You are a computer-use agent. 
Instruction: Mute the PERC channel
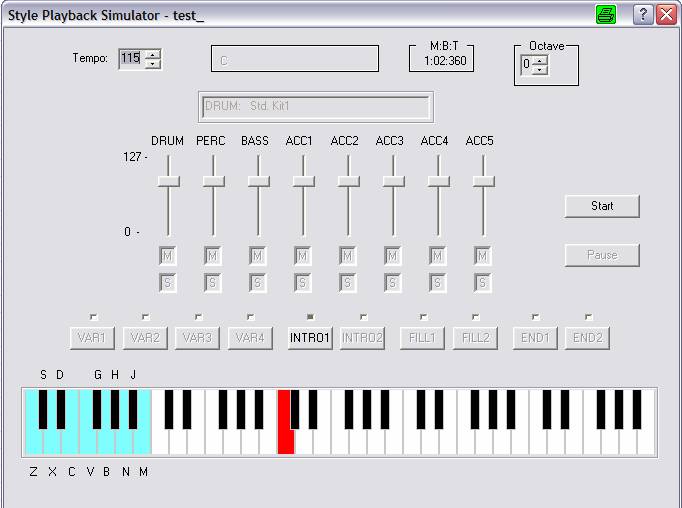(x=213, y=256)
